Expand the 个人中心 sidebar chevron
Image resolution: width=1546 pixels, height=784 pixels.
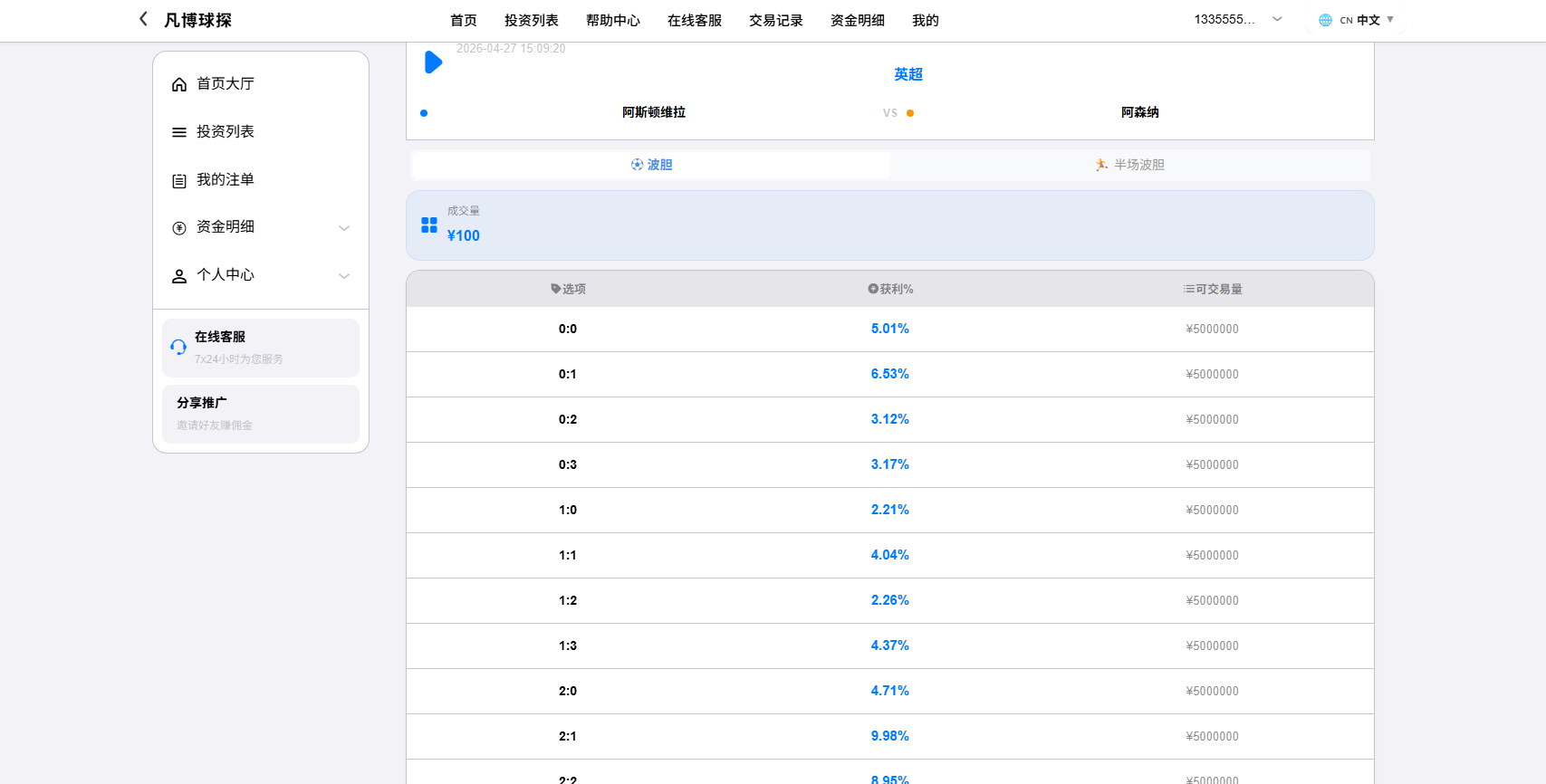click(344, 276)
